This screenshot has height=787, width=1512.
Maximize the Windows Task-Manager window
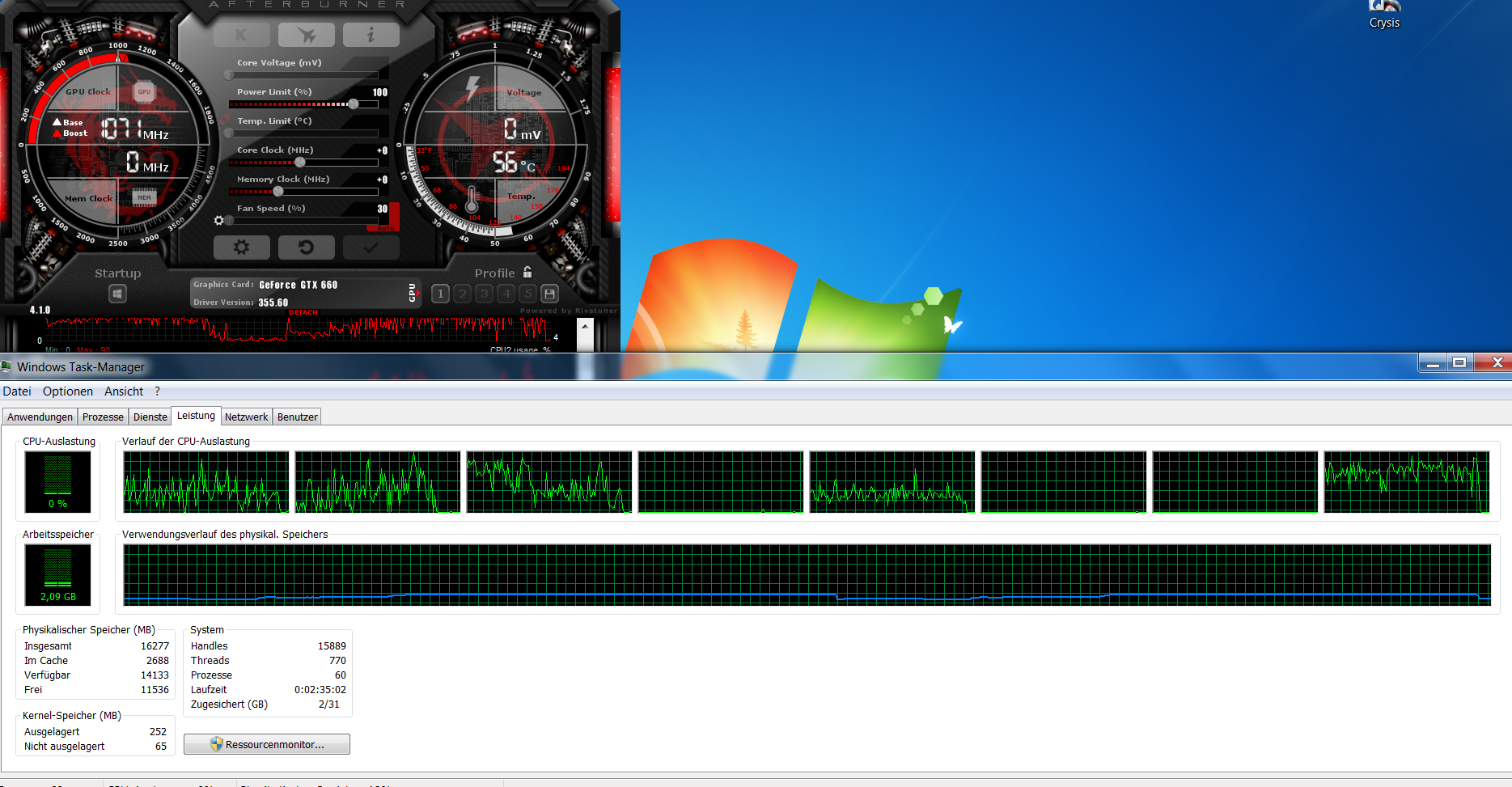pos(1459,363)
